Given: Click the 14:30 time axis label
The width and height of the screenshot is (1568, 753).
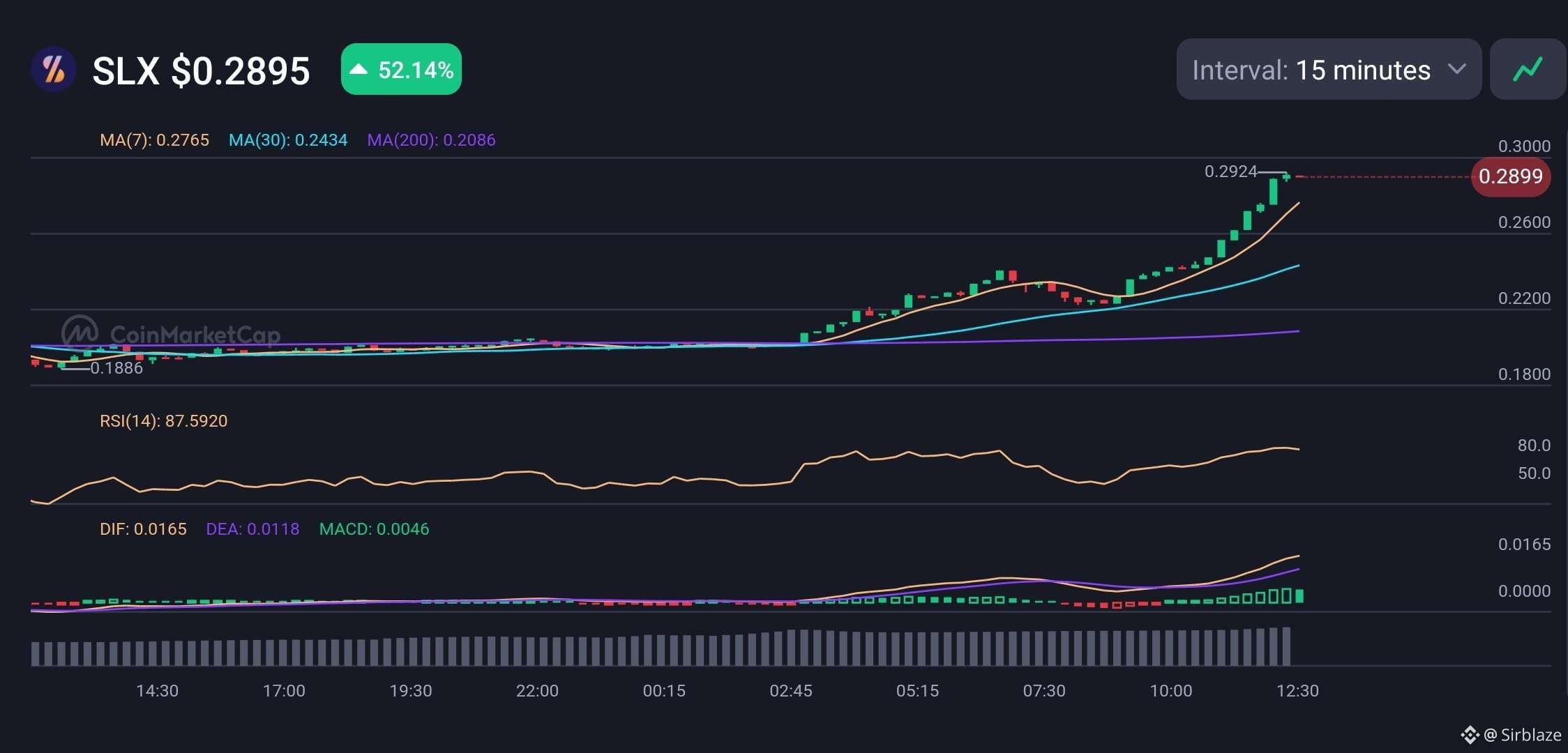Looking at the screenshot, I should click(157, 690).
